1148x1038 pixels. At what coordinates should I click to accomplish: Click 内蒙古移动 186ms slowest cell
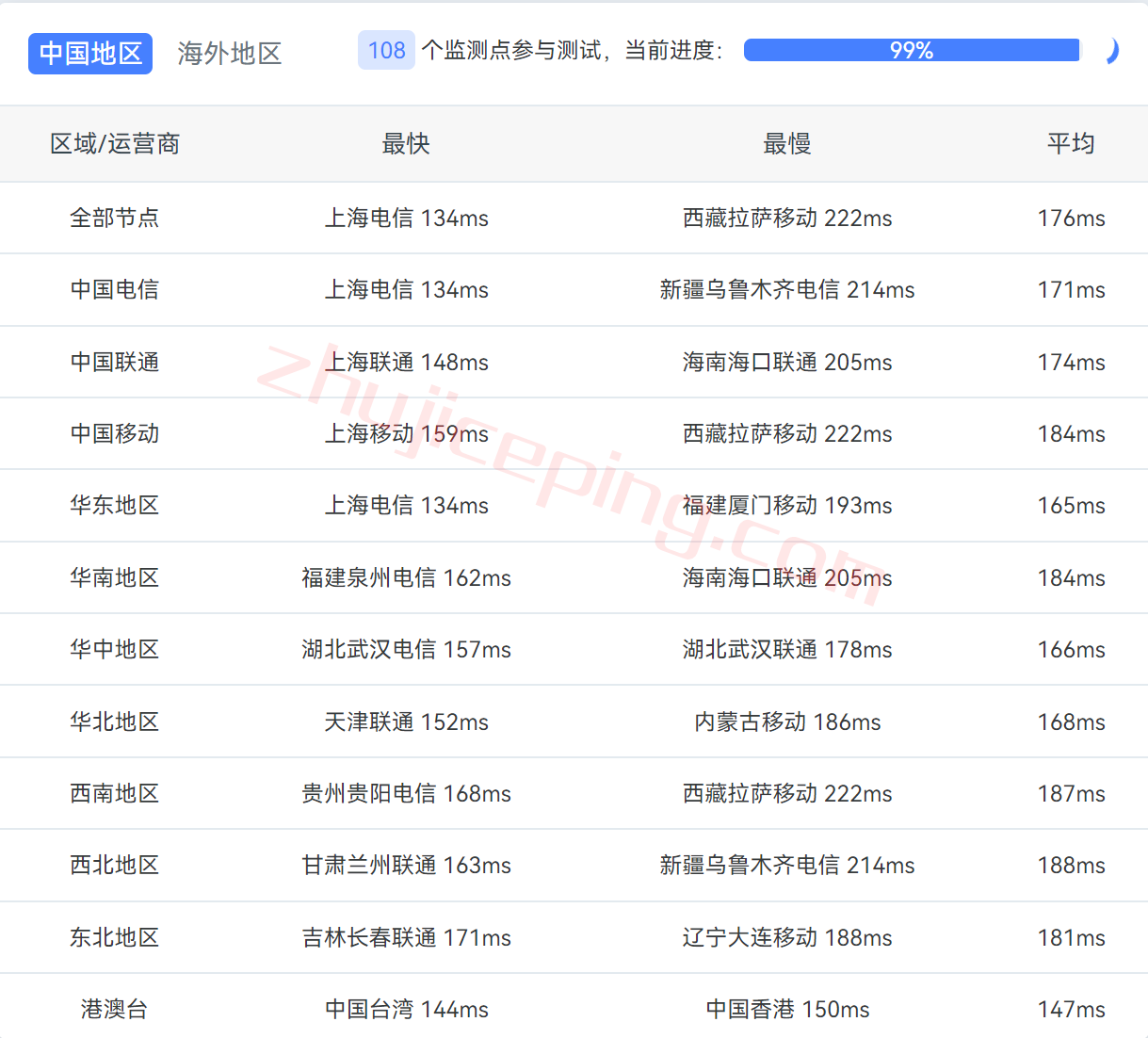click(787, 722)
